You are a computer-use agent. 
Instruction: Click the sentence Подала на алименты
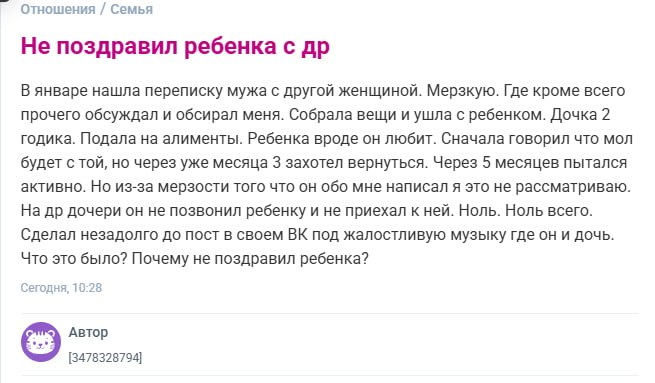(x=161, y=139)
